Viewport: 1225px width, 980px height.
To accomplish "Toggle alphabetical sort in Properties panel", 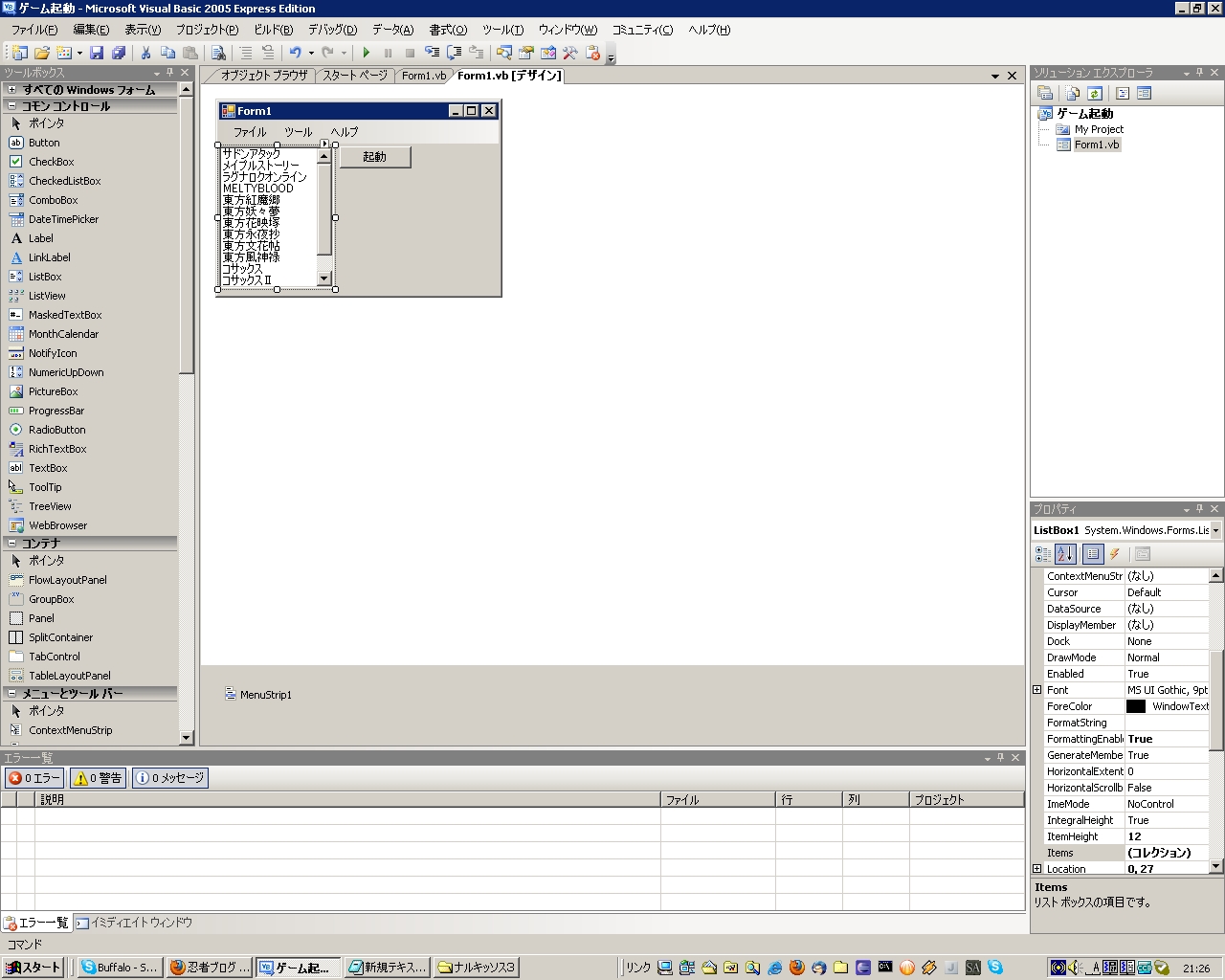I will tap(1065, 554).
